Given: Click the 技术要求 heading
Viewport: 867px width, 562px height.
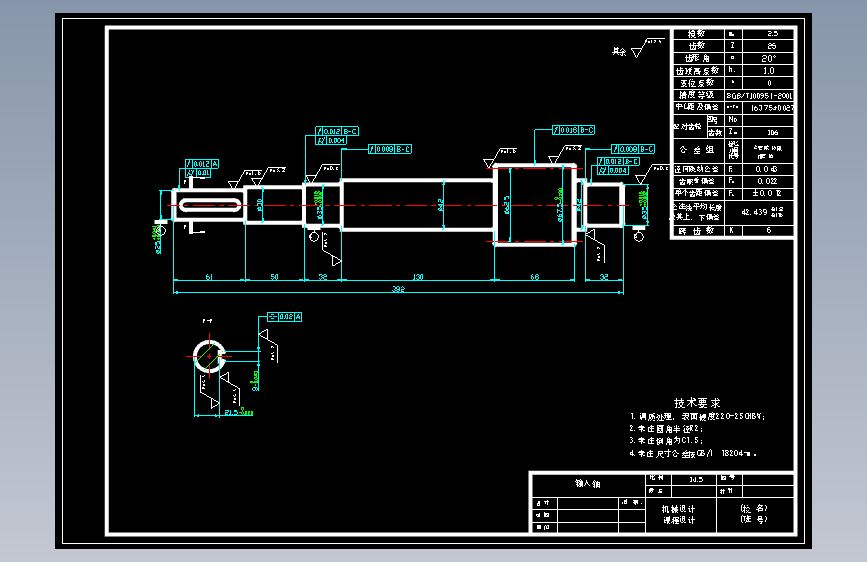Looking at the screenshot, I should click(x=697, y=403).
